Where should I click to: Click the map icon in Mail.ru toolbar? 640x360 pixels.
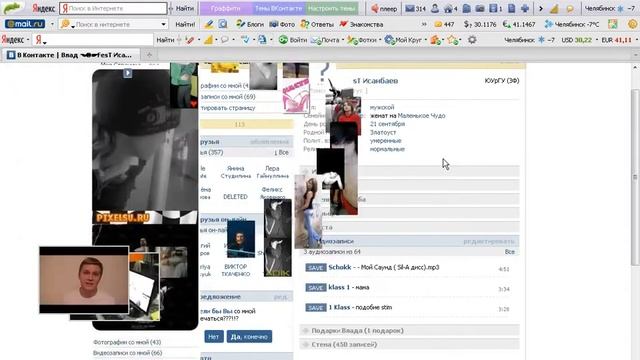612,24
